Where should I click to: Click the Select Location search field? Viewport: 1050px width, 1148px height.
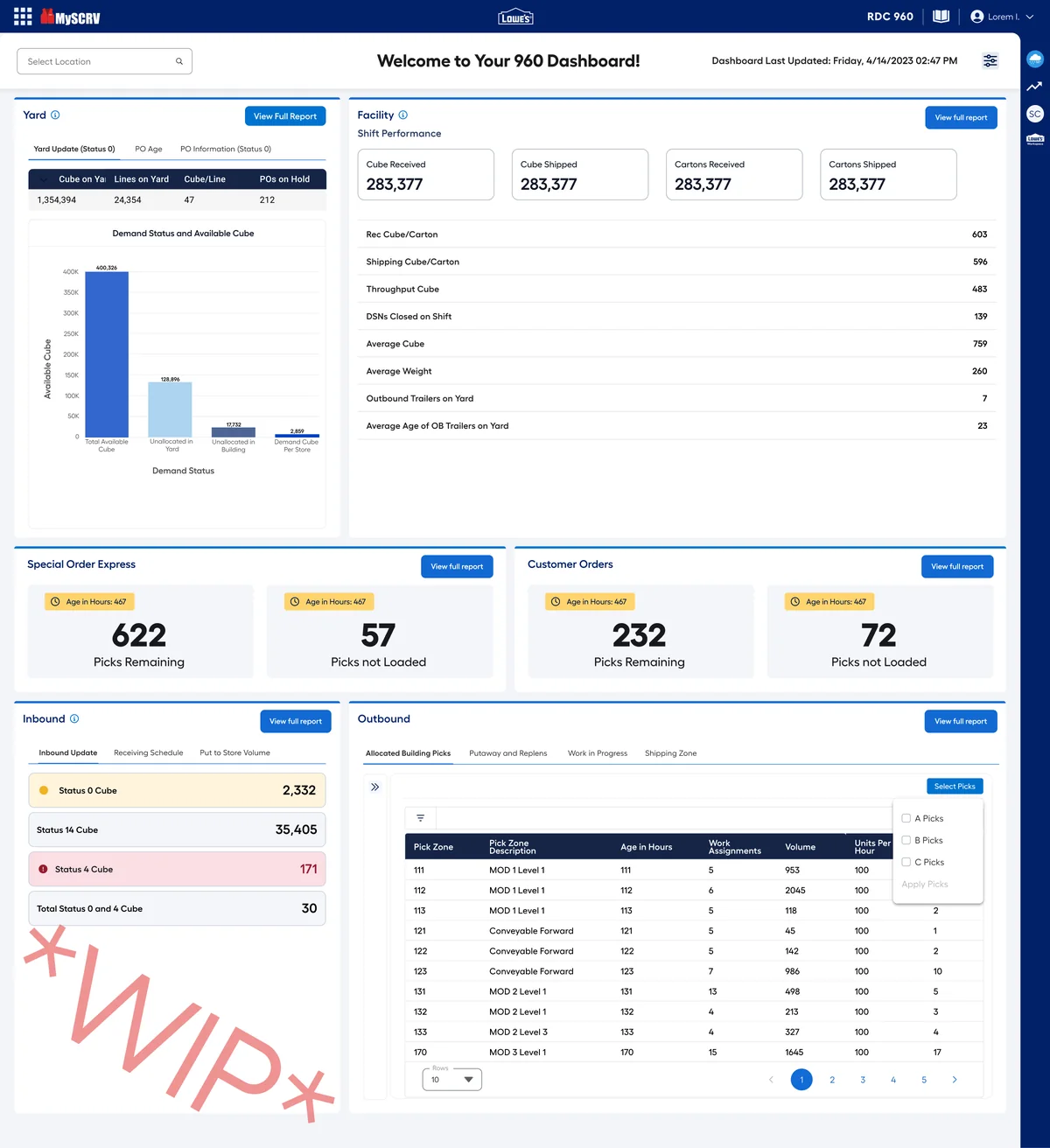pyautogui.click(x=104, y=61)
